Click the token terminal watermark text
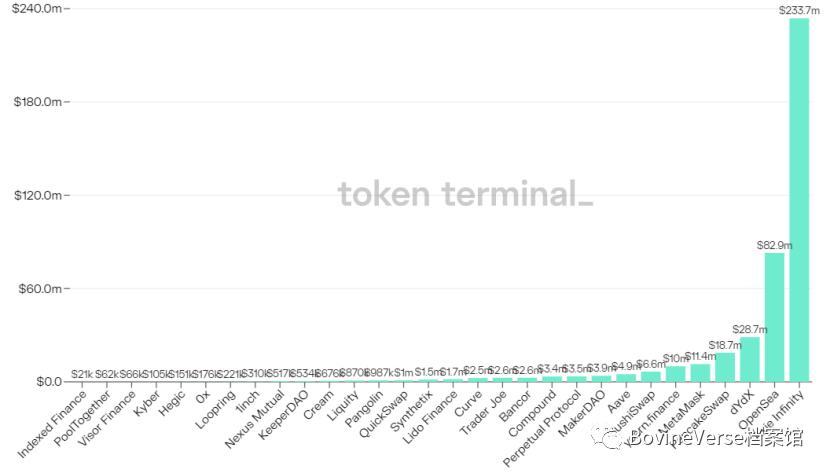830x473 pixels. click(465, 194)
